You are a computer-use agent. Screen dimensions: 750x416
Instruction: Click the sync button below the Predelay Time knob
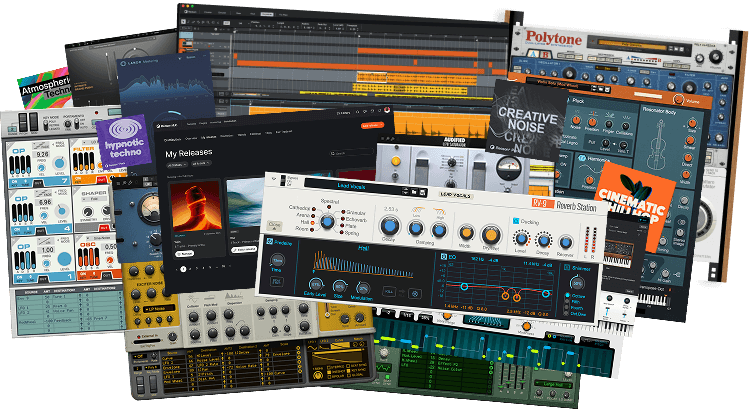pos(276,282)
